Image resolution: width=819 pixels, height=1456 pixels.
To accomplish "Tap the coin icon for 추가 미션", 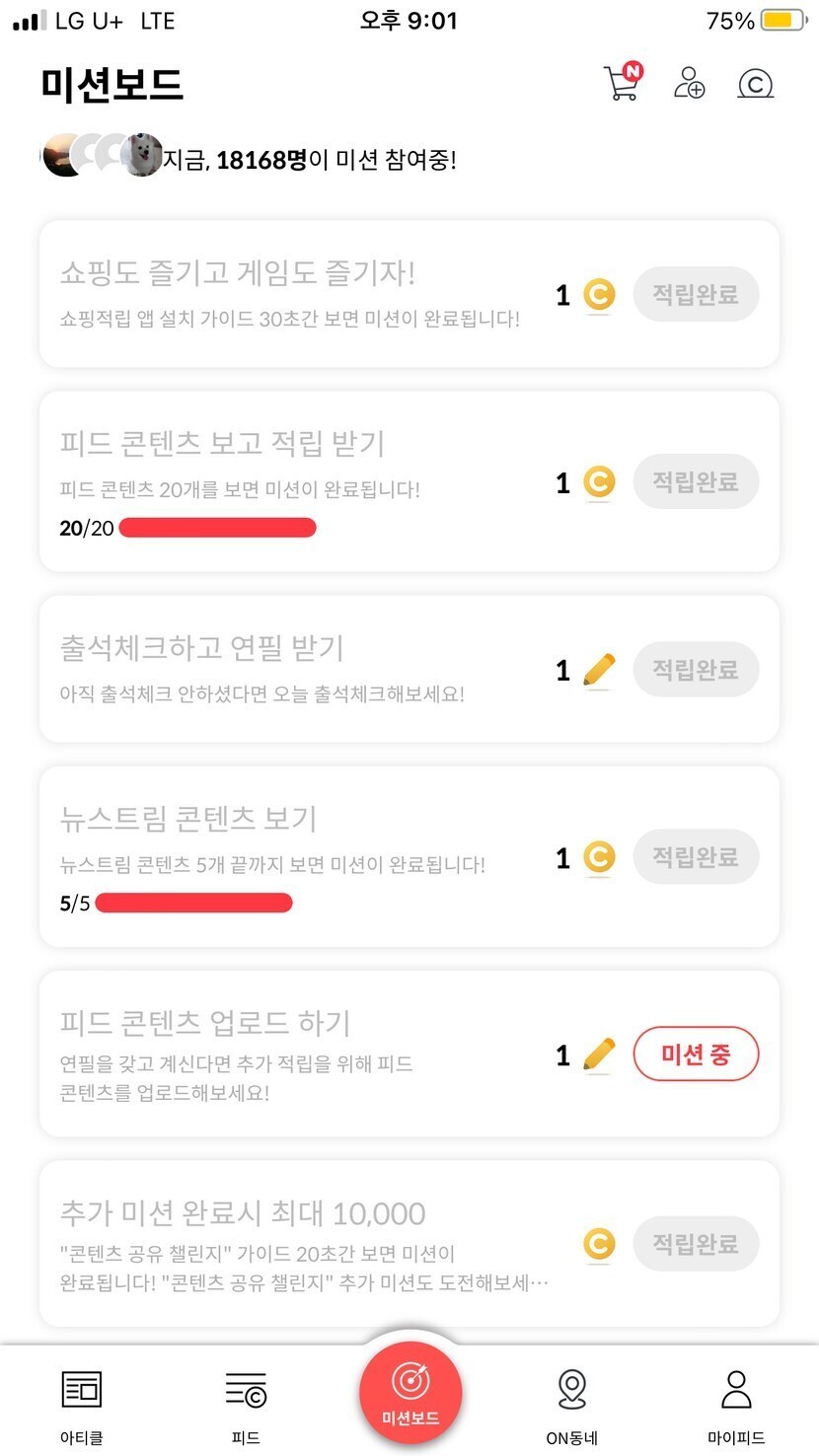I will pyautogui.click(x=598, y=1243).
